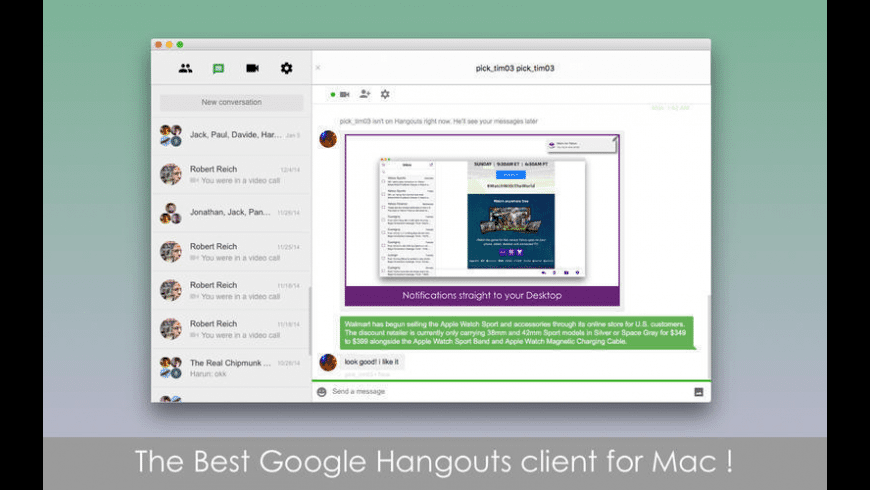Click the chat pane scrollbar
The height and width of the screenshot is (490, 870).
(709, 336)
